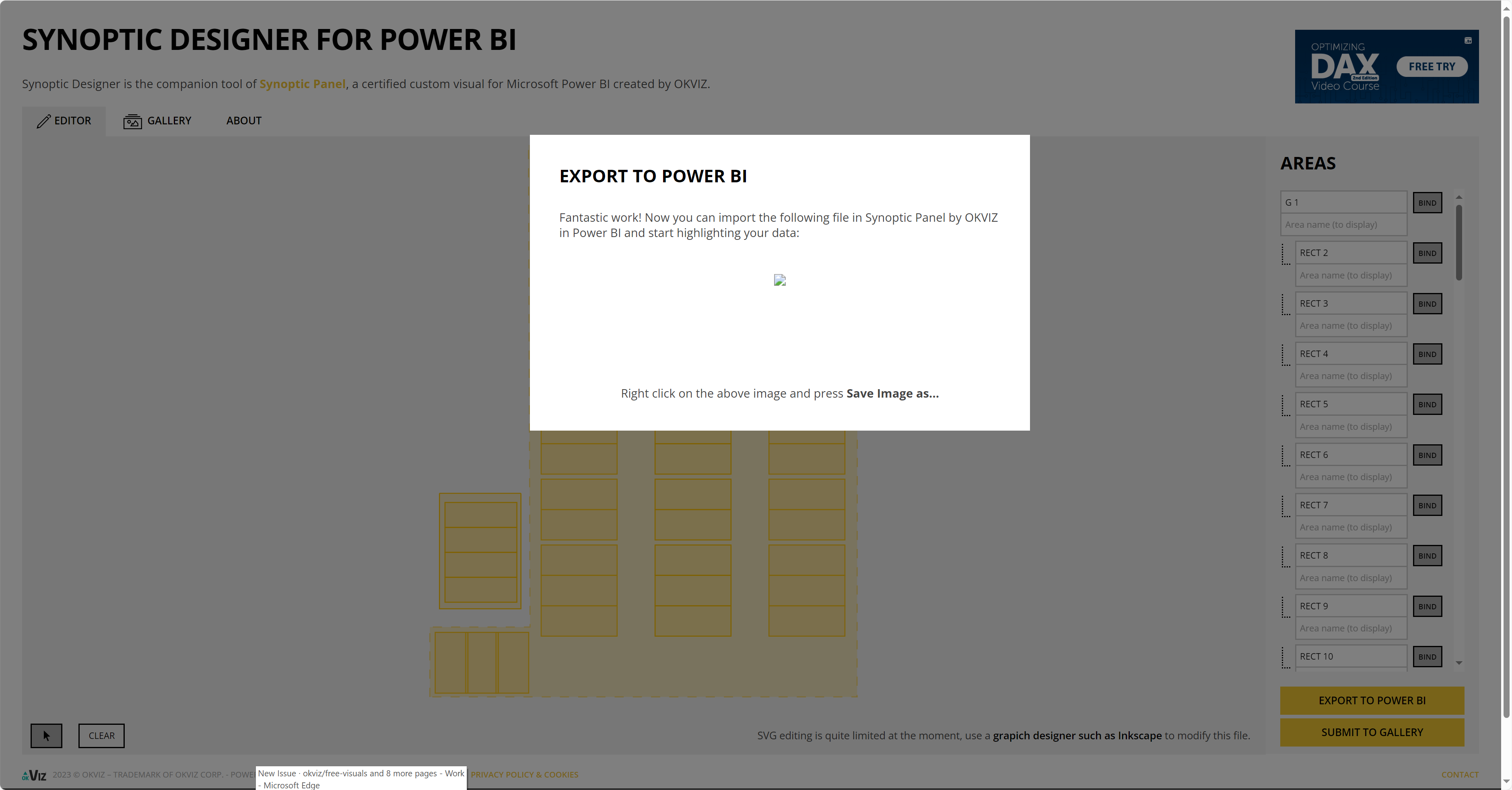This screenshot has width=1512, height=790.
Task: Click the scroll up arrow in Areas list
Action: click(1458, 197)
